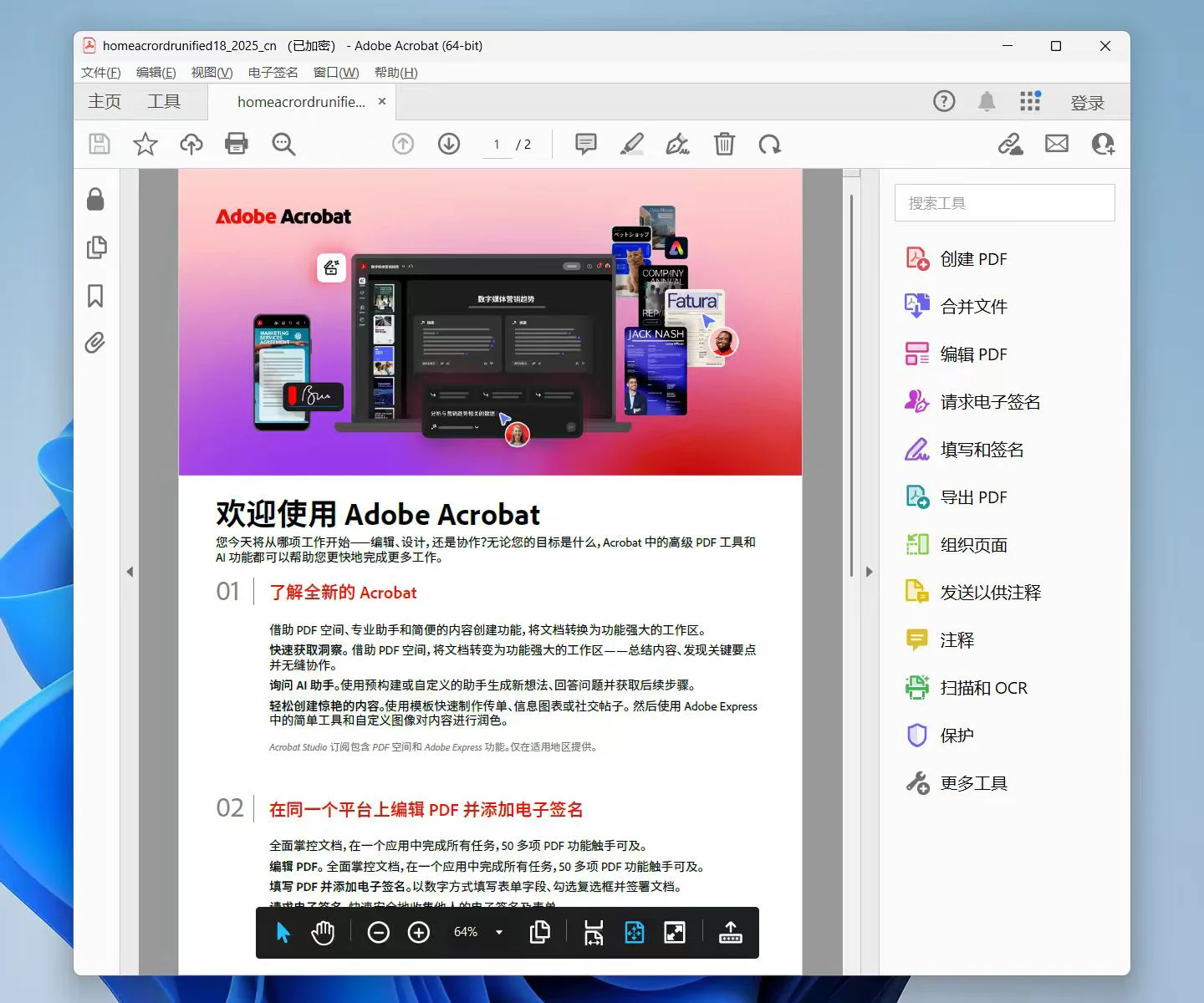Enable fit width scrolling mode

[x=594, y=932]
